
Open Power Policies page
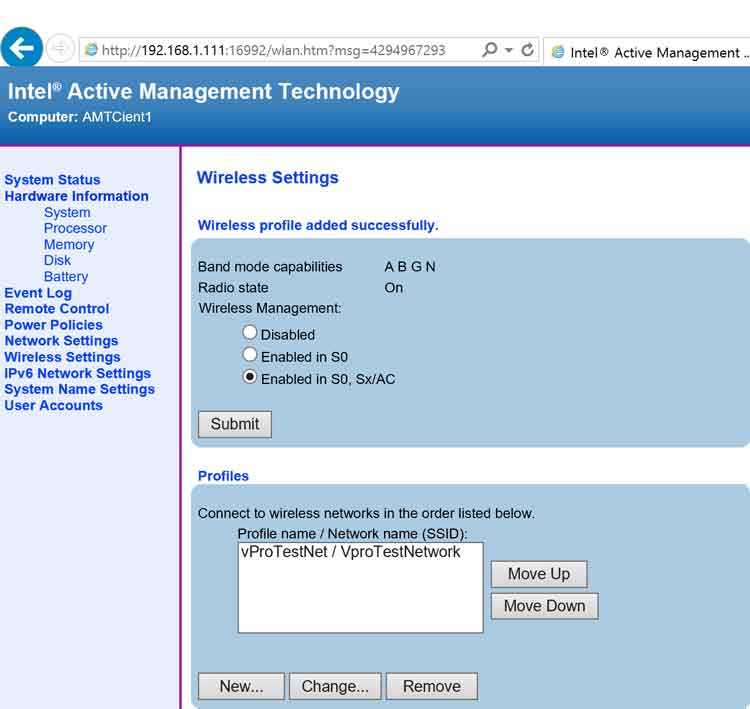tap(54, 325)
